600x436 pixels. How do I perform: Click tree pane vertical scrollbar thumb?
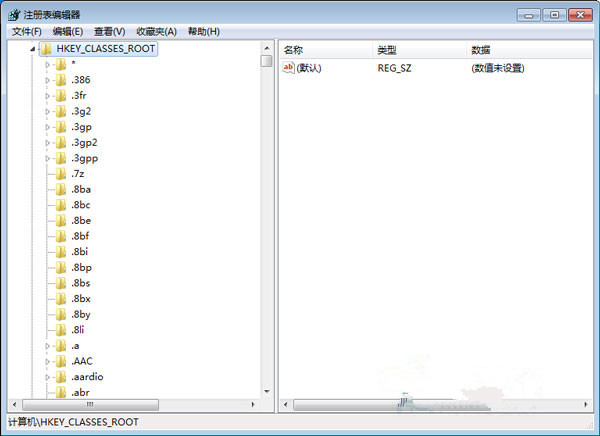(x=267, y=61)
